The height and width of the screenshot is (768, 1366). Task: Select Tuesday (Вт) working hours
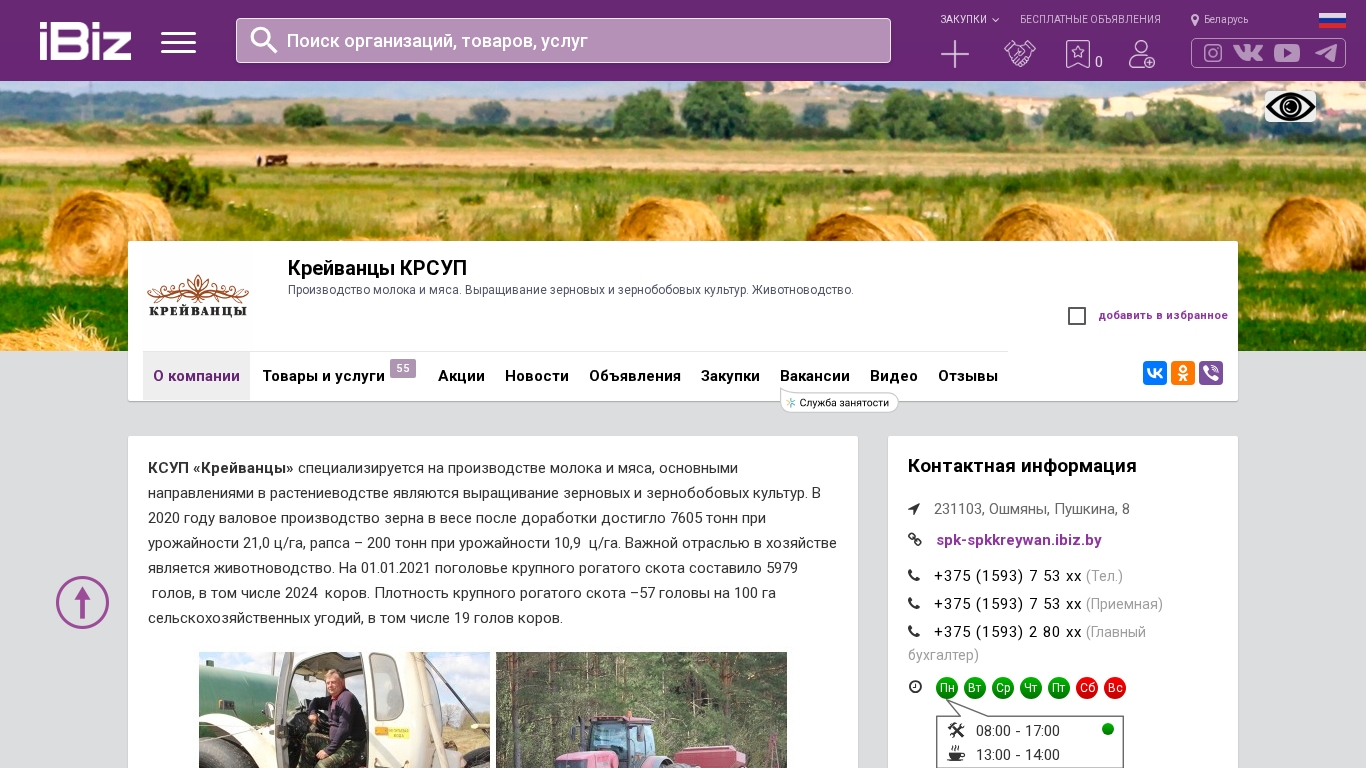click(975, 688)
